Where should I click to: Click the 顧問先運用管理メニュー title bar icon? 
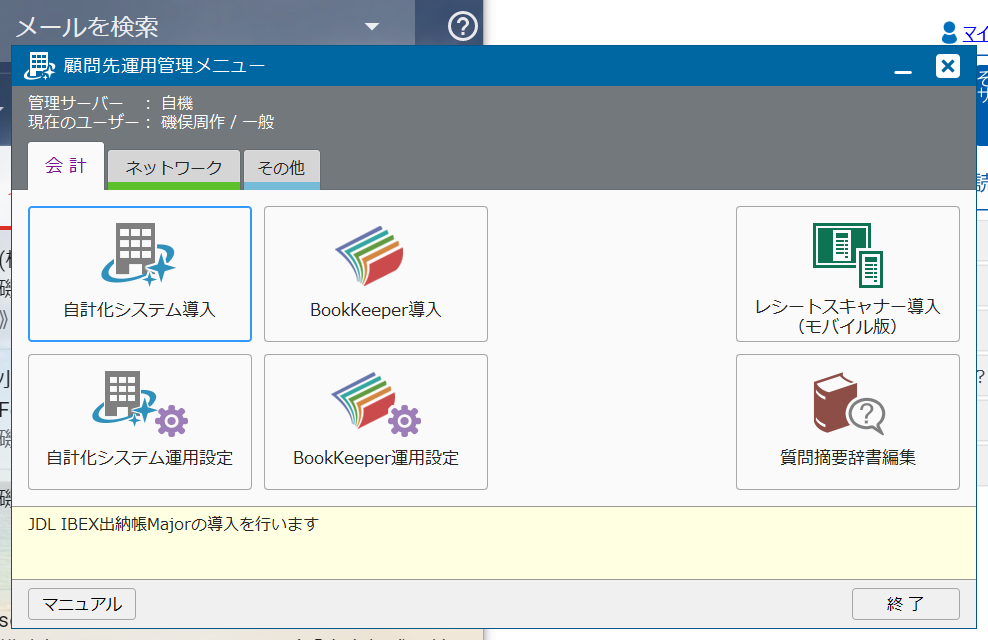(x=39, y=66)
